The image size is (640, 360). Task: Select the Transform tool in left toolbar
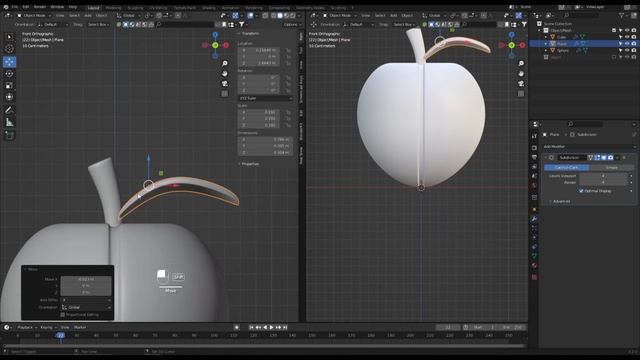click(9, 97)
